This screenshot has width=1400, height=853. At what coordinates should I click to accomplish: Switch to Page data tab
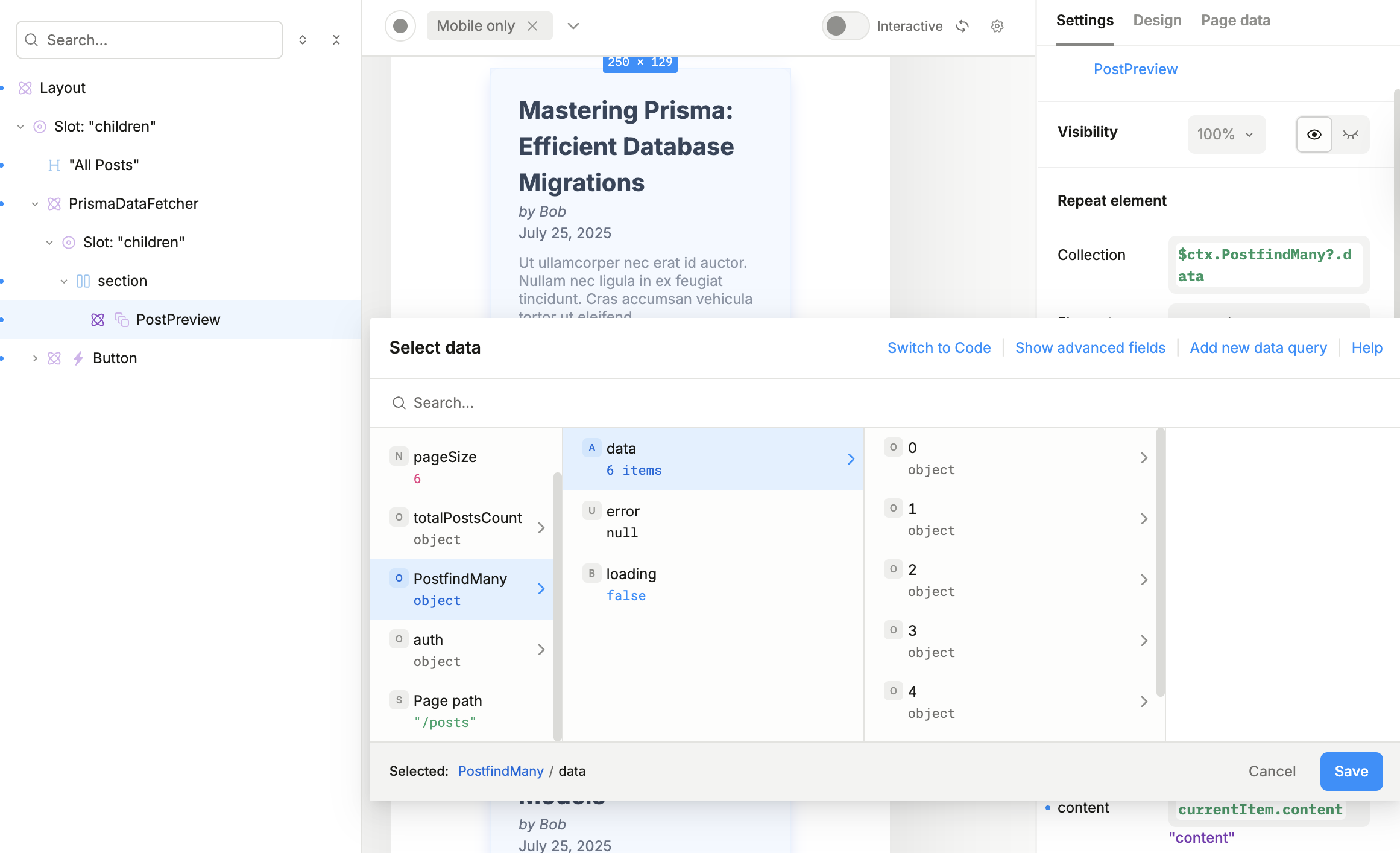pyautogui.click(x=1235, y=21)
